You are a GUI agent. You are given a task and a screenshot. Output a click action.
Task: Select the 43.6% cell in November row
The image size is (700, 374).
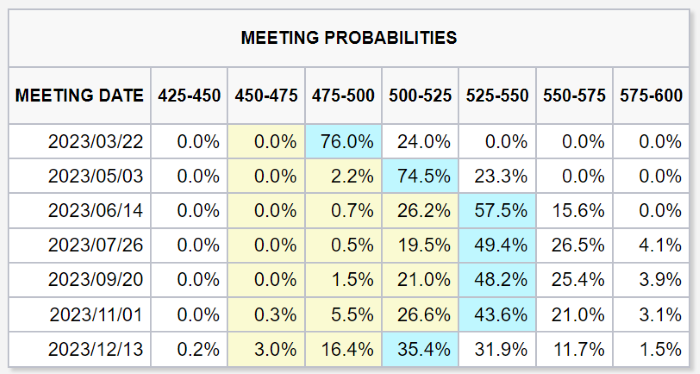pos(497,315)
